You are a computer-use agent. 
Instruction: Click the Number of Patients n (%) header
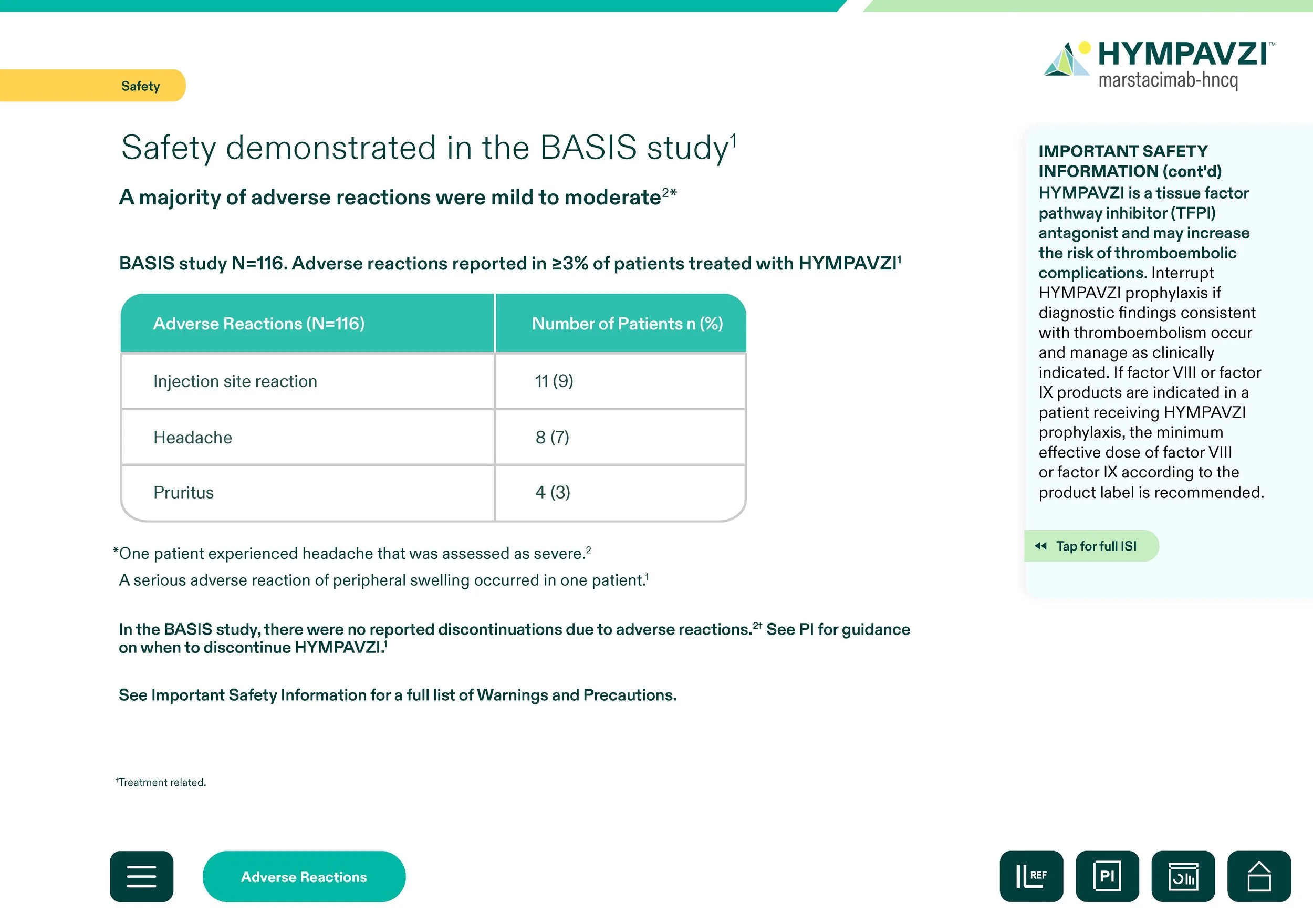pos(627,324)
